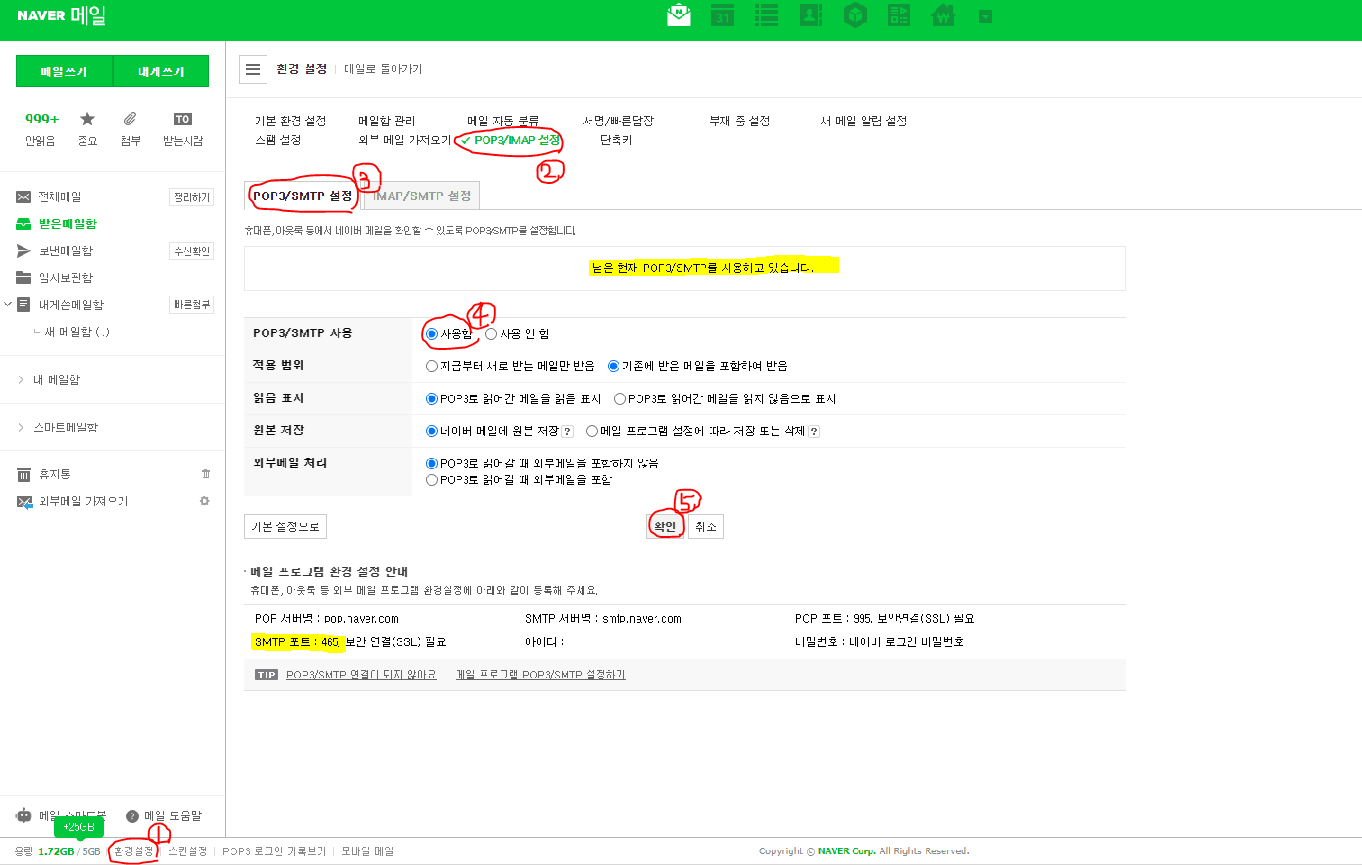
Task: Click the 내게쓰기 write-to-self button
Action: coord(161,72)
